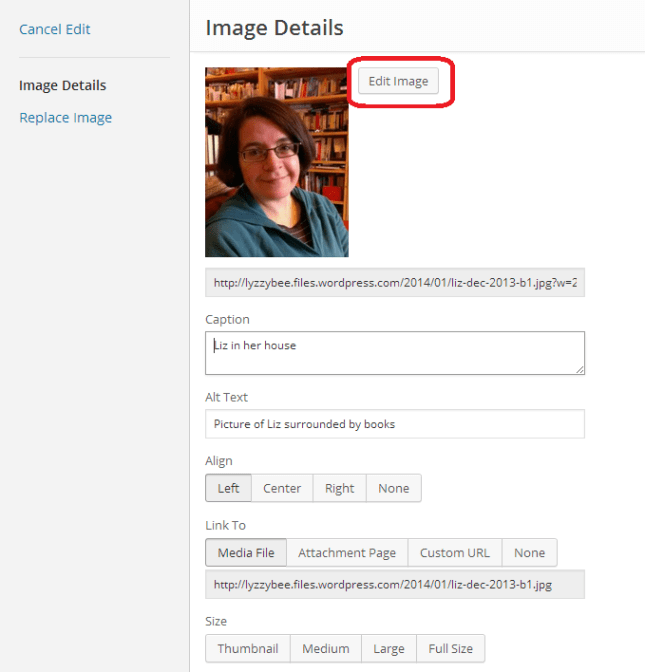Set alignment to Center
The width and height of the screenshot is (645, 672).
click(282, 488)
